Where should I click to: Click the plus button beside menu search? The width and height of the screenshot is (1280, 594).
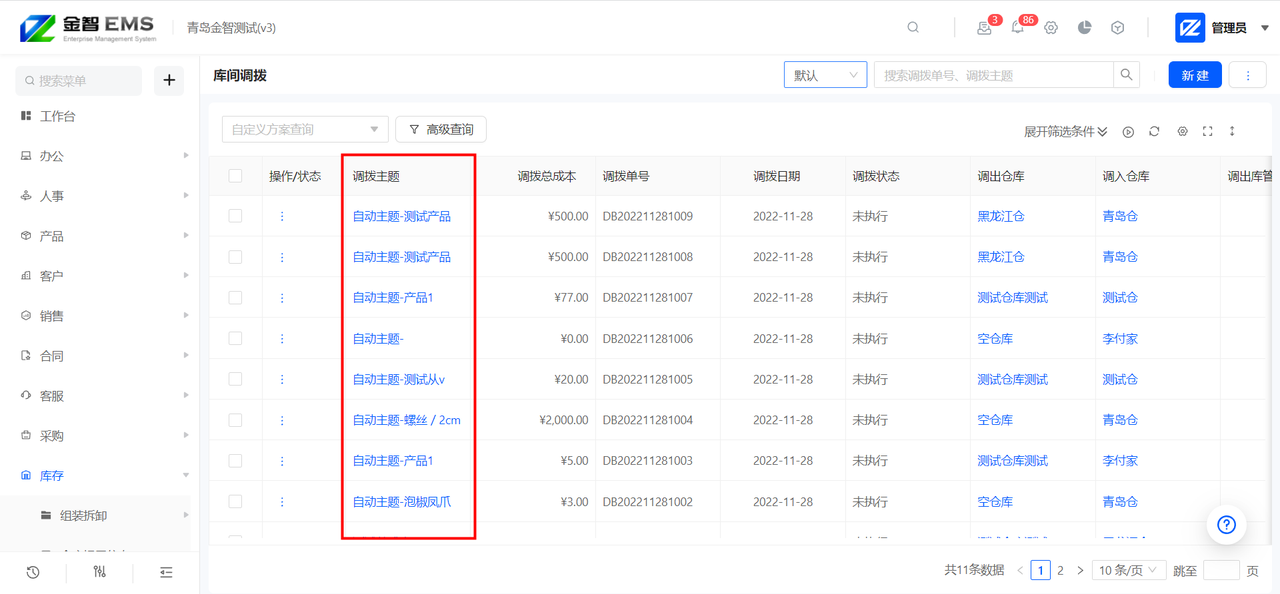pos(169,80)
